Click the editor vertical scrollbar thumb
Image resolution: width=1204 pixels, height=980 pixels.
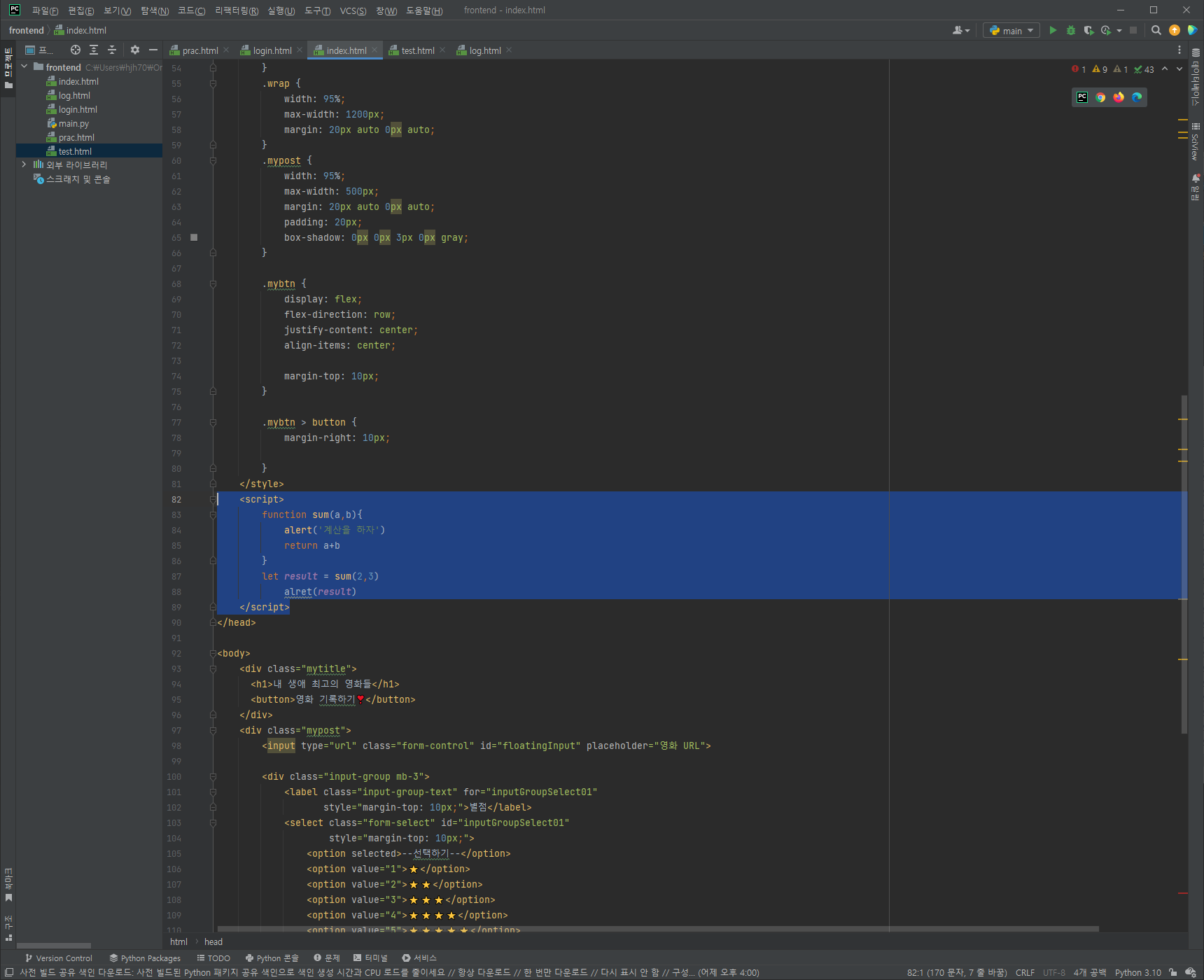[x=1184, y=563]
